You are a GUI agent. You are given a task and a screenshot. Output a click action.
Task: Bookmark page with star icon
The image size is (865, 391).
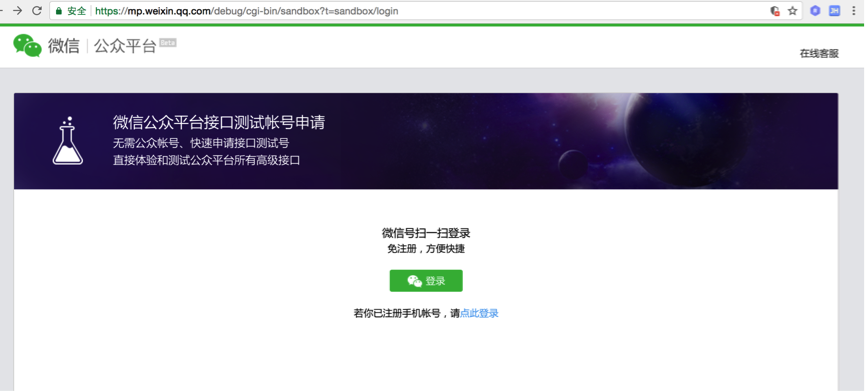click(792, 11)
